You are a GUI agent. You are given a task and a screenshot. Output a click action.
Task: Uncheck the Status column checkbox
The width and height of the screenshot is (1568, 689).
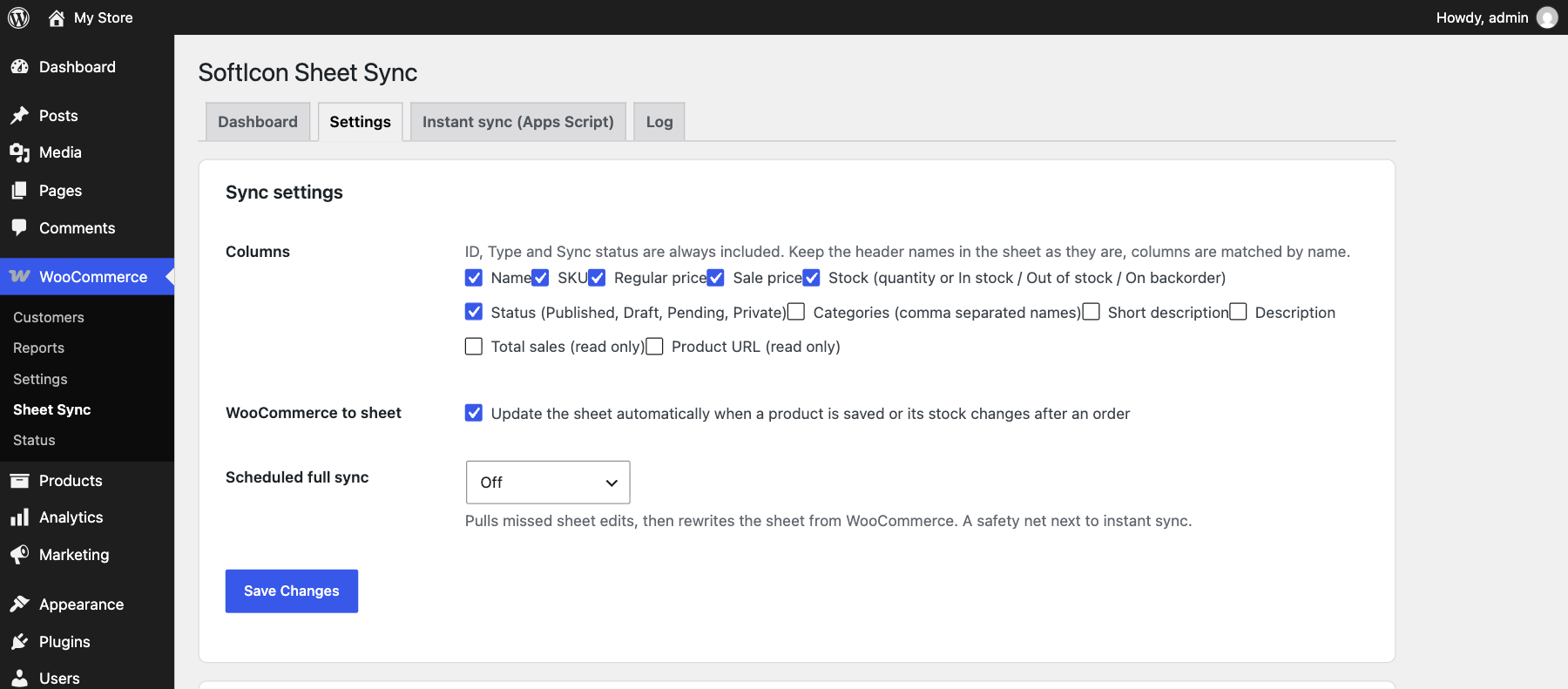point(474,312)
